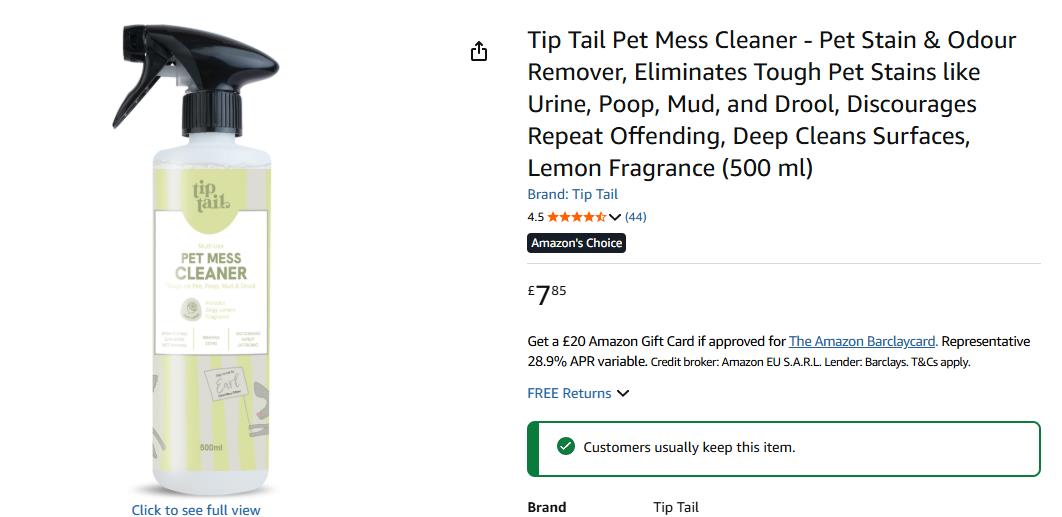Click the product title text
This screenshot has width=1062, height=517.
click(772, 104)
